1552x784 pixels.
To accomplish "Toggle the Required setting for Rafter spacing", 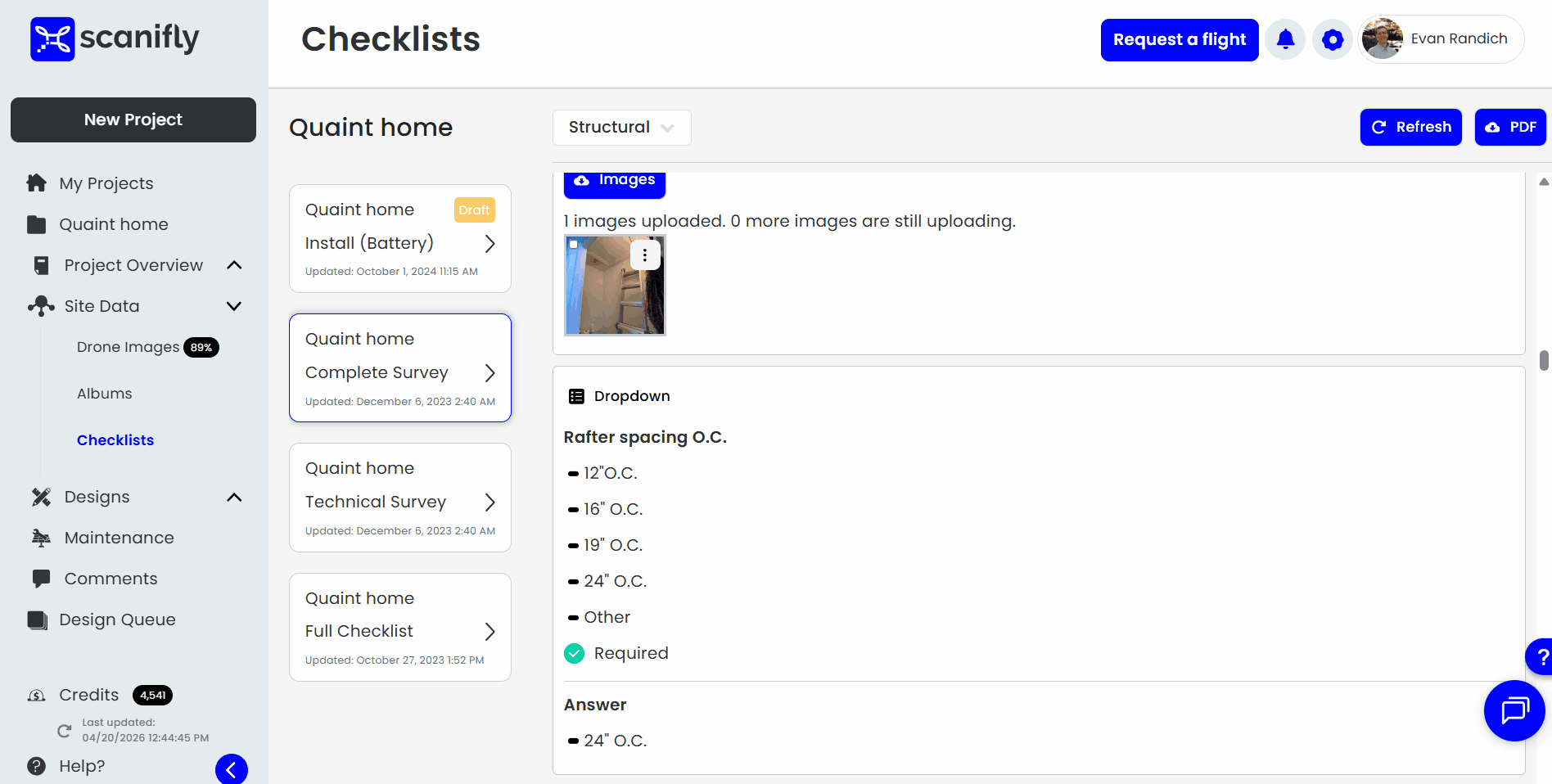I will coord(574,653).
